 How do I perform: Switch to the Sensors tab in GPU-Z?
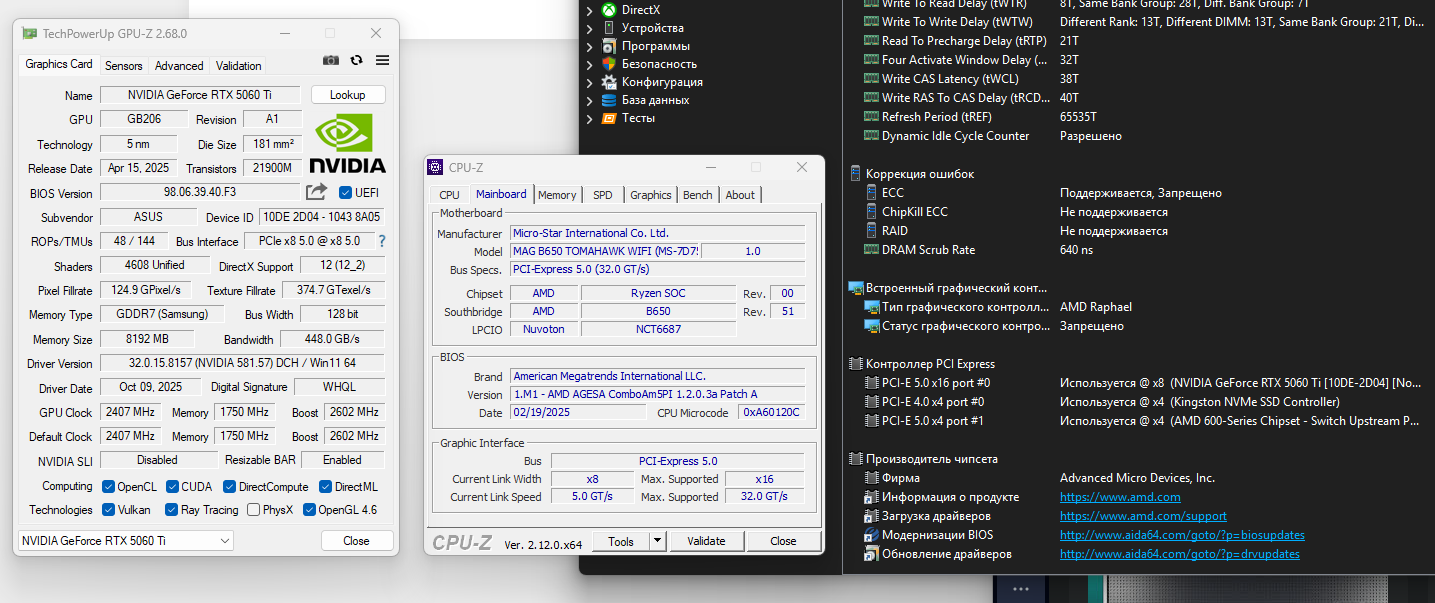point(124,66)
